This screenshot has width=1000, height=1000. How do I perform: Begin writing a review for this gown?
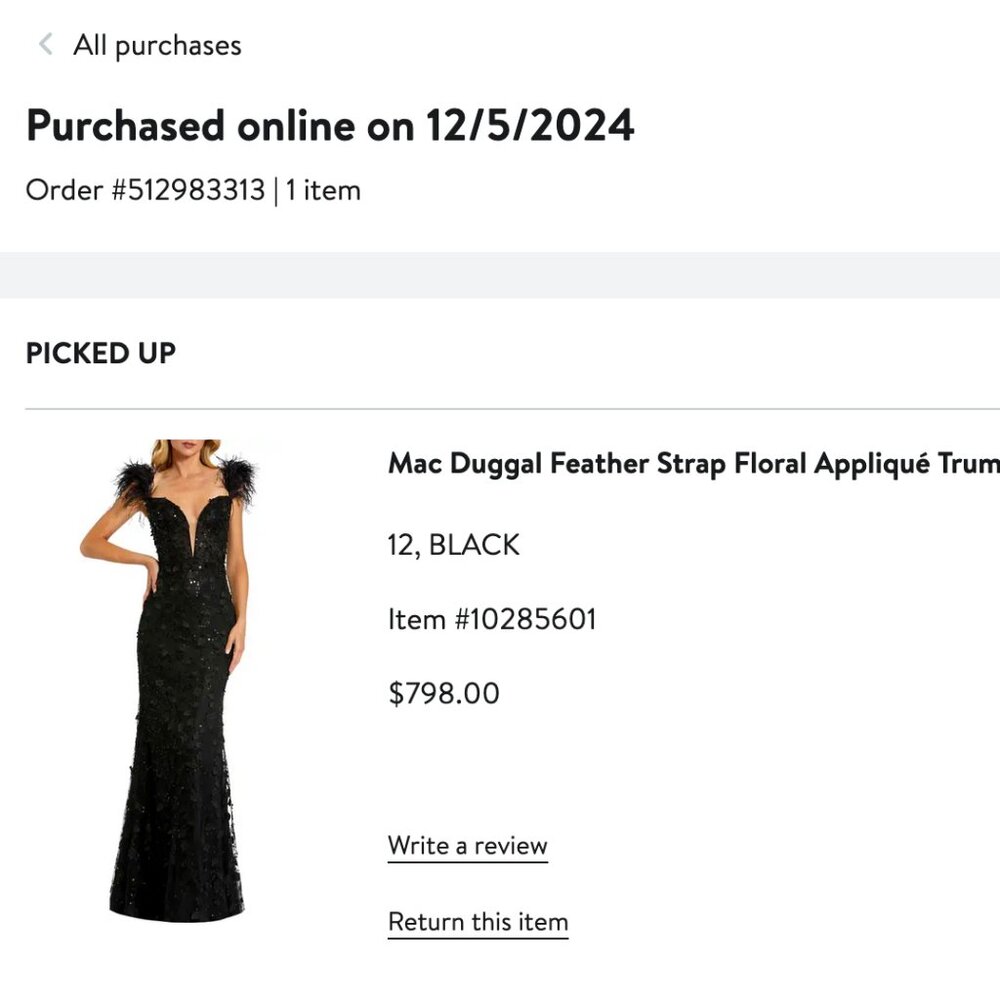466,845
